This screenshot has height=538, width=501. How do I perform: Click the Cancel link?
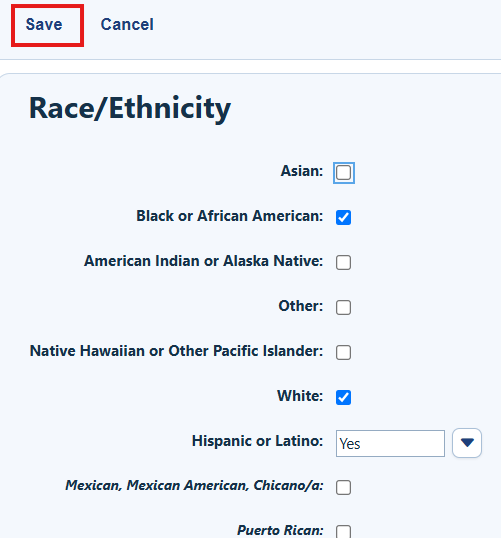tap(127, 25)
